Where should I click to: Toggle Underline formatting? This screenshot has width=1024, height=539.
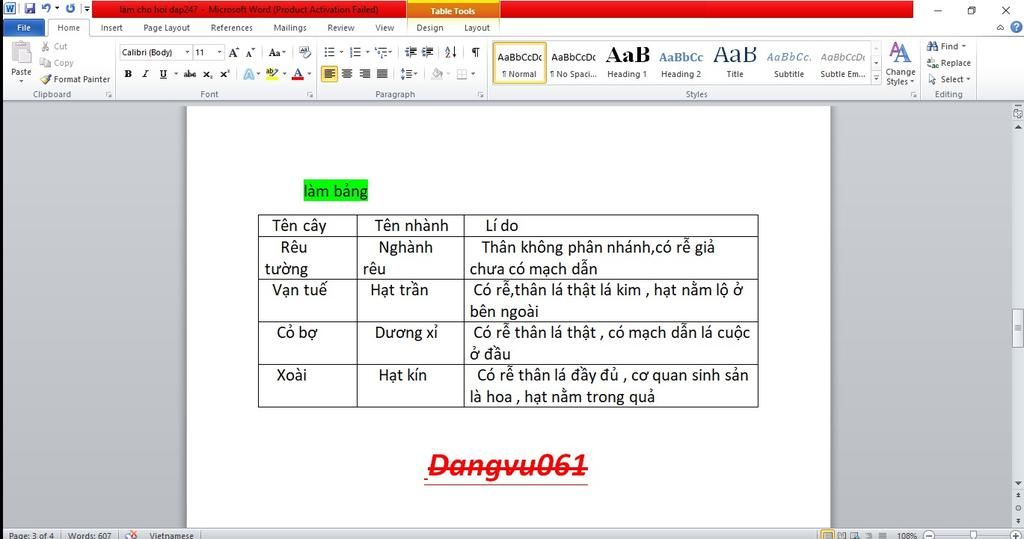(x=163, y=74)
